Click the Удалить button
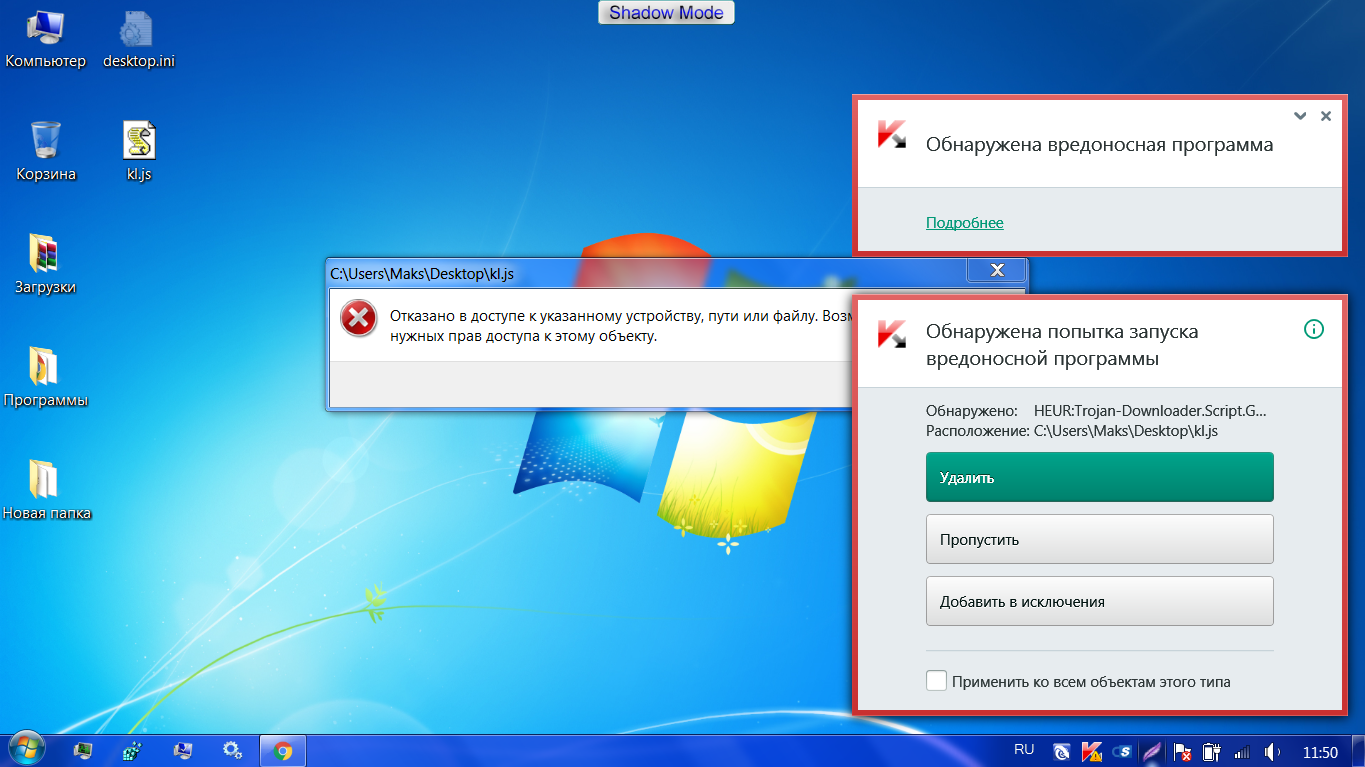 (x=1099, y=477)
